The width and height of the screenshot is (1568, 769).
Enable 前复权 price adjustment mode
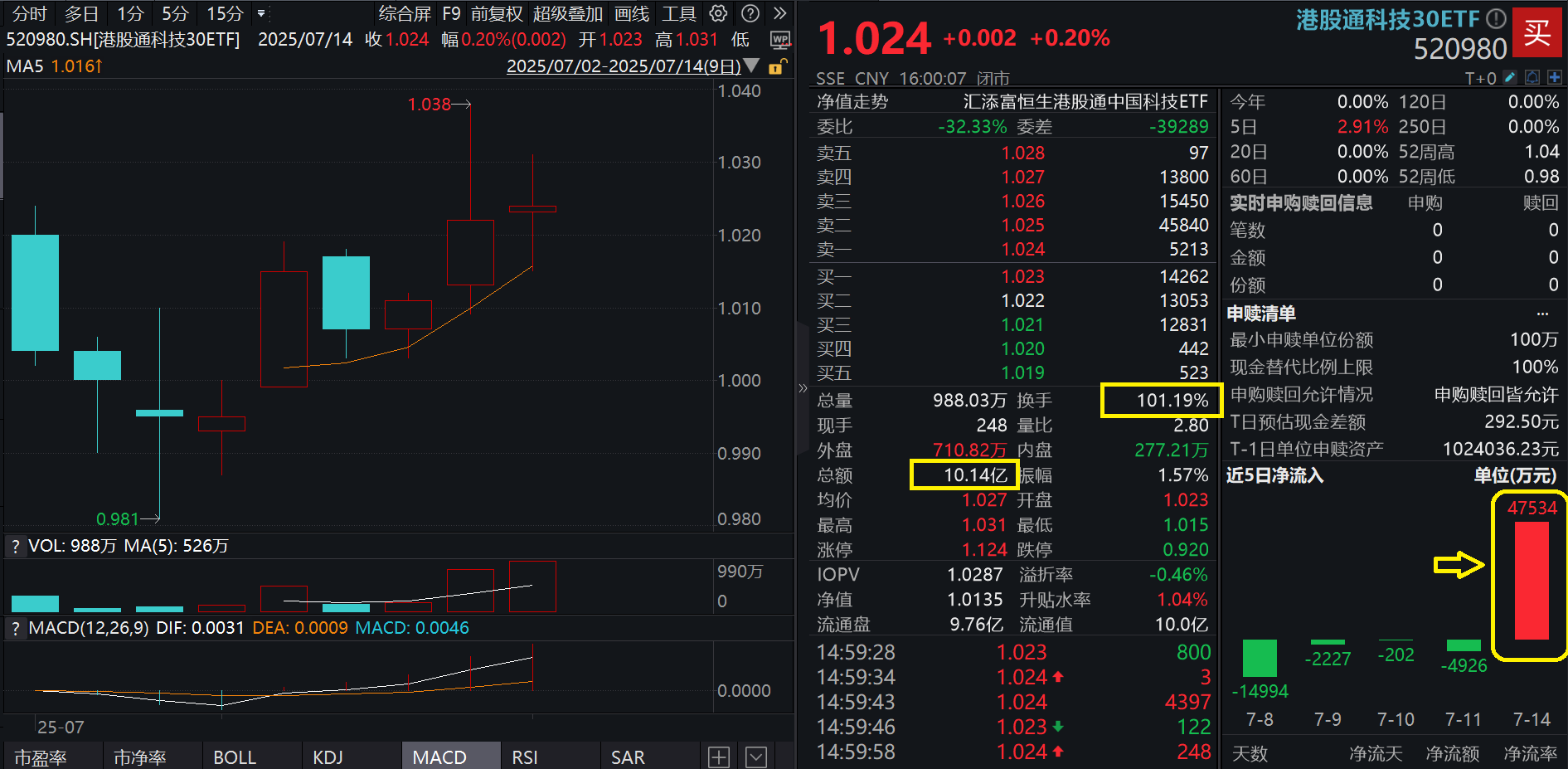coord(496,13)
